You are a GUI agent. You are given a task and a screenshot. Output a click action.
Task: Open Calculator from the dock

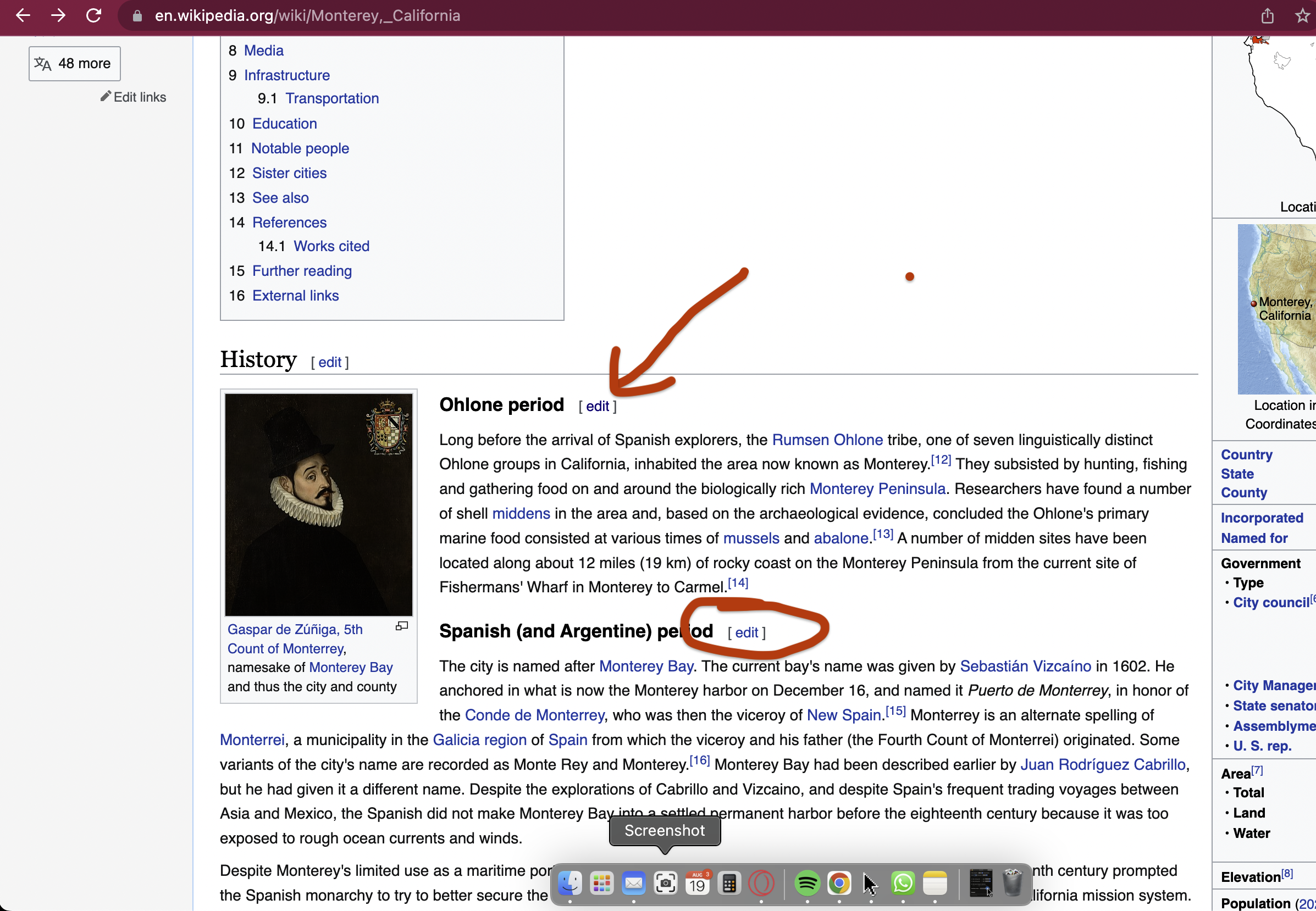729,884
